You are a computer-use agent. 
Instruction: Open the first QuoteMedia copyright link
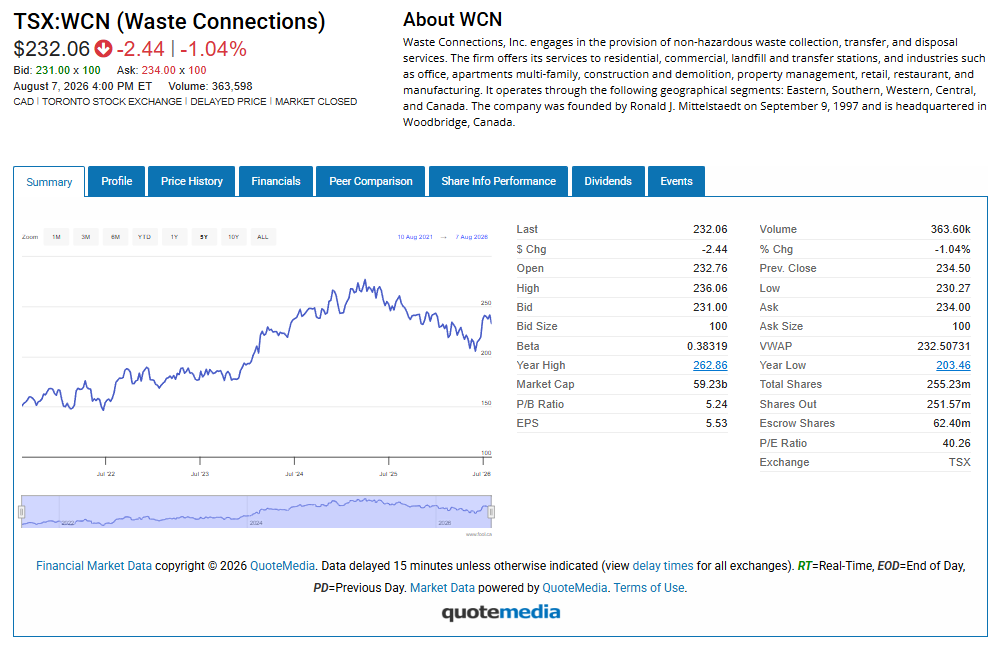tap(282, 566)
